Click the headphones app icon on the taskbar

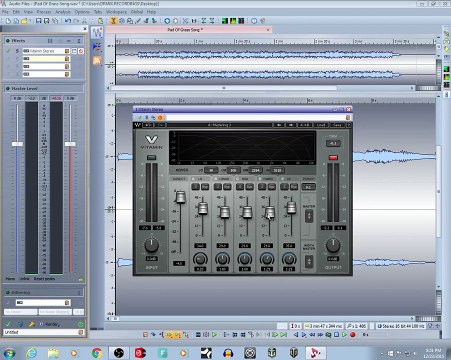[x=228, y=353]
